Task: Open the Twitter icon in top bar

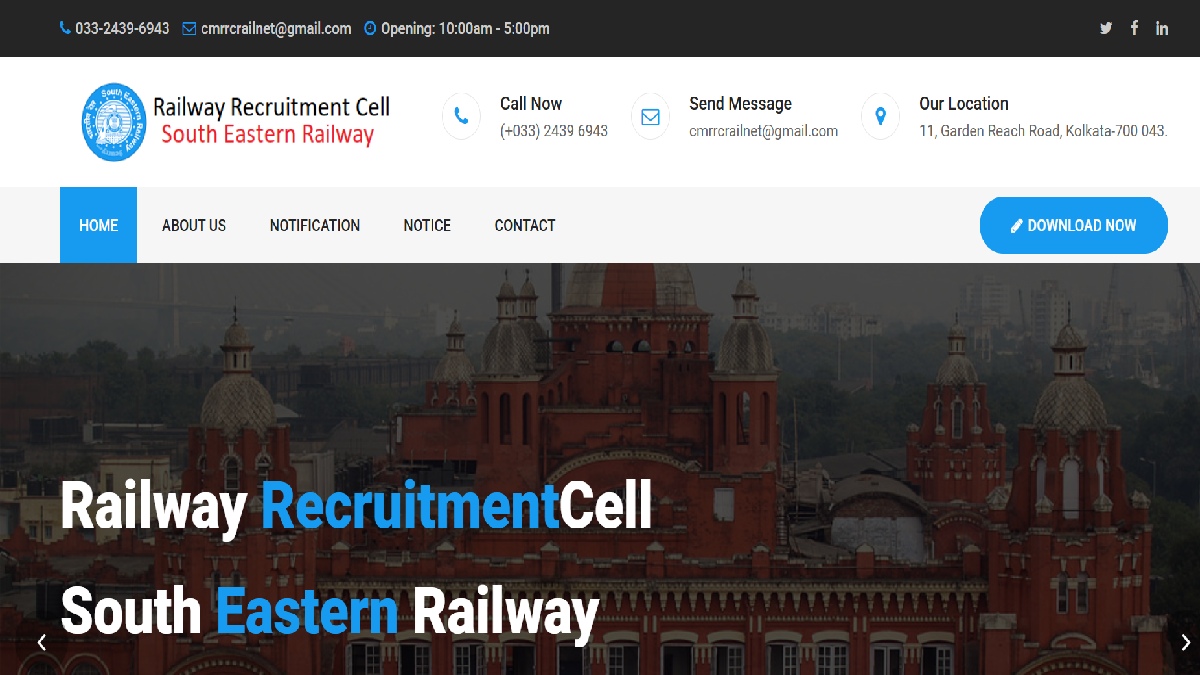Action: tap(1106, 28)
